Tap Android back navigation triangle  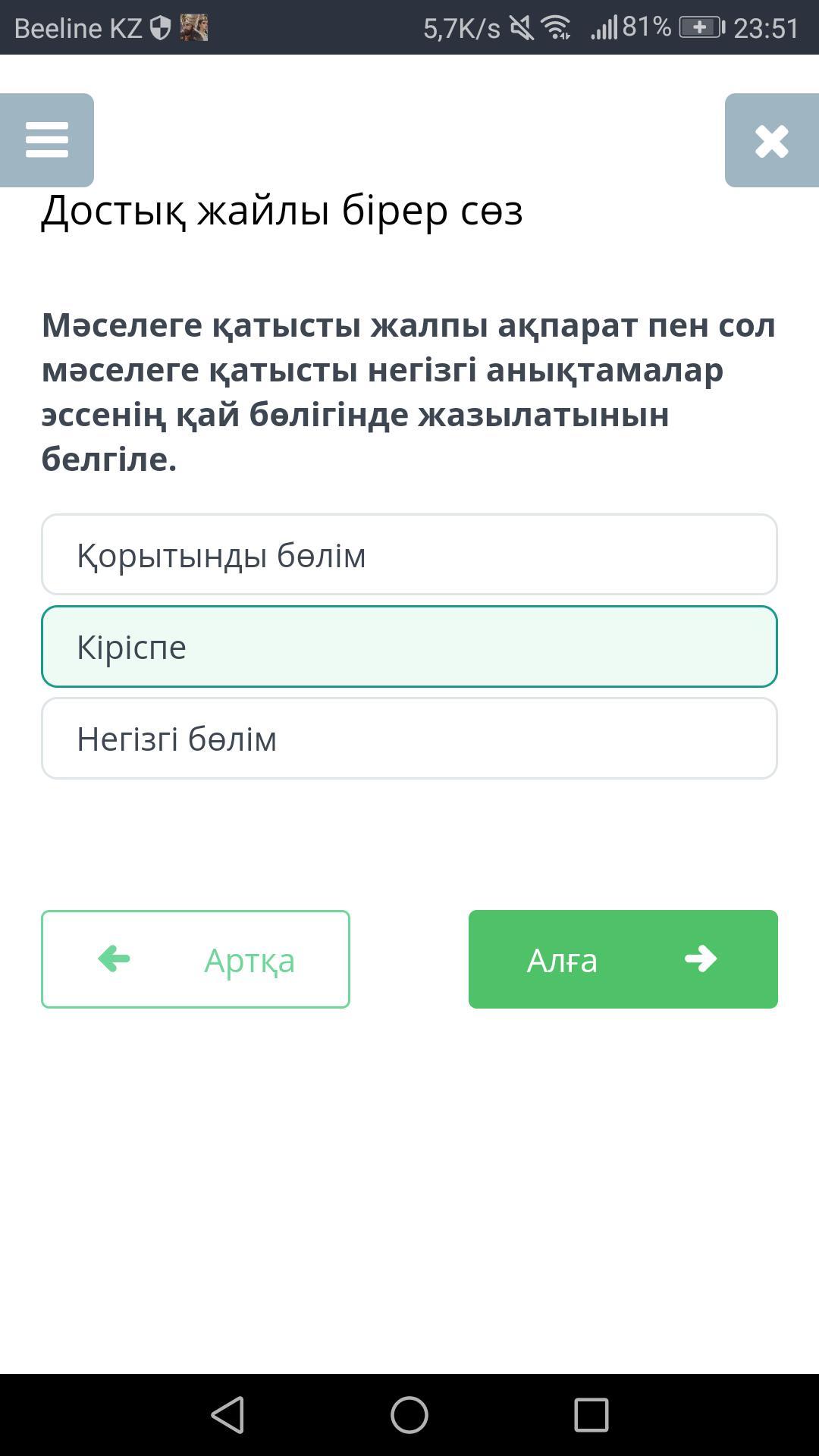tap(227, 1415)
